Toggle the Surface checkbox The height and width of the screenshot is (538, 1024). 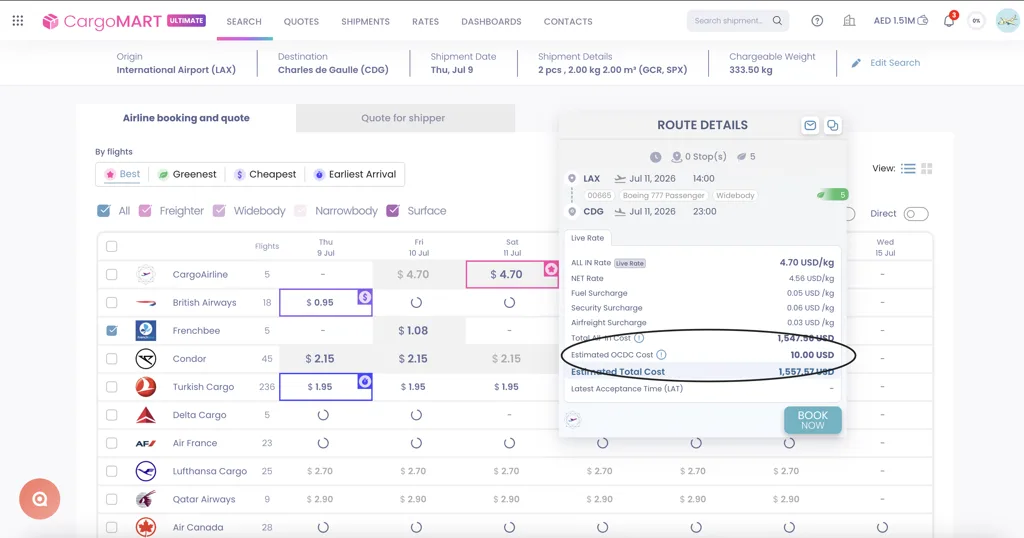point(392,211)
